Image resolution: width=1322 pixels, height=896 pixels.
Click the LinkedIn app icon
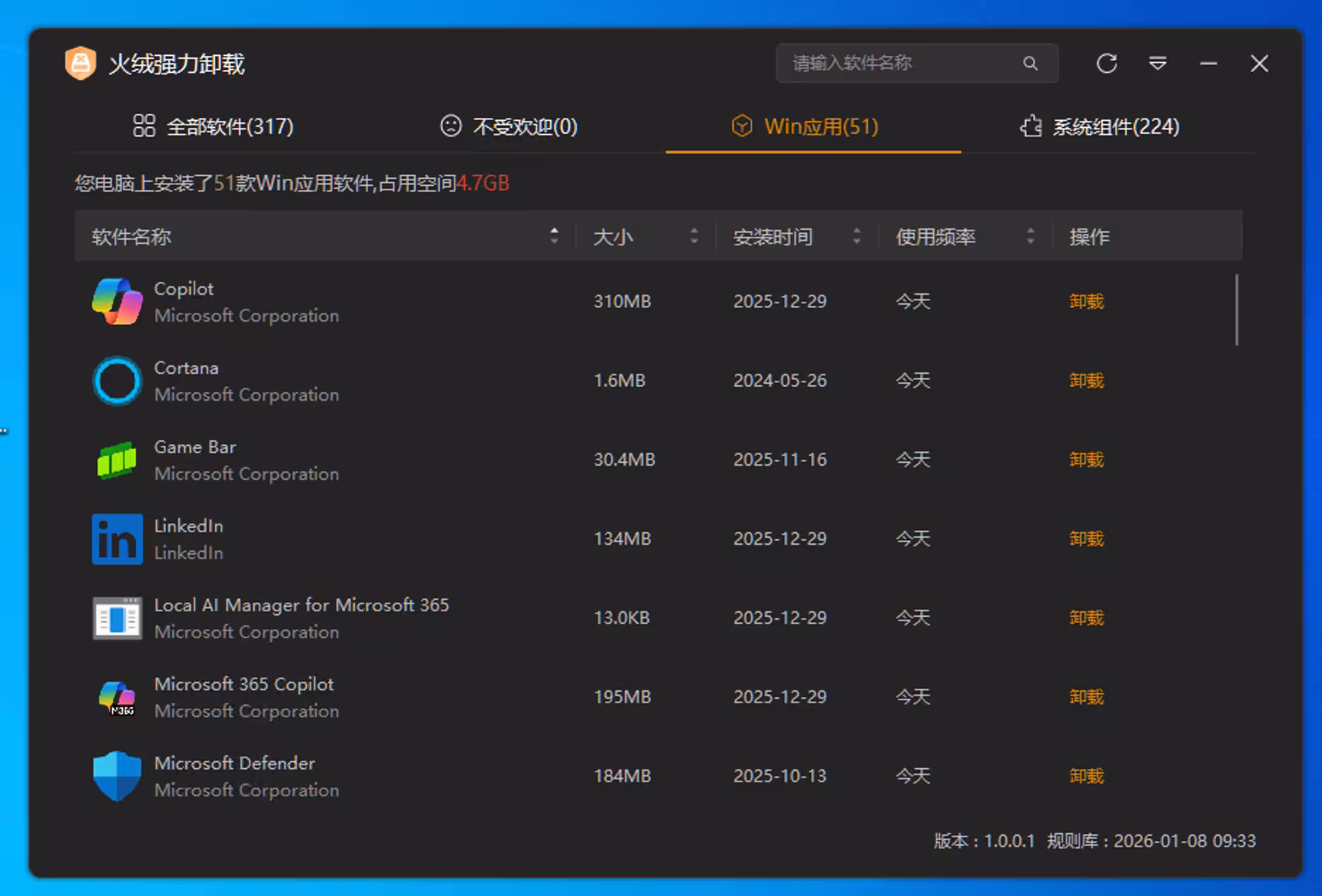click(x=117, y=539)
